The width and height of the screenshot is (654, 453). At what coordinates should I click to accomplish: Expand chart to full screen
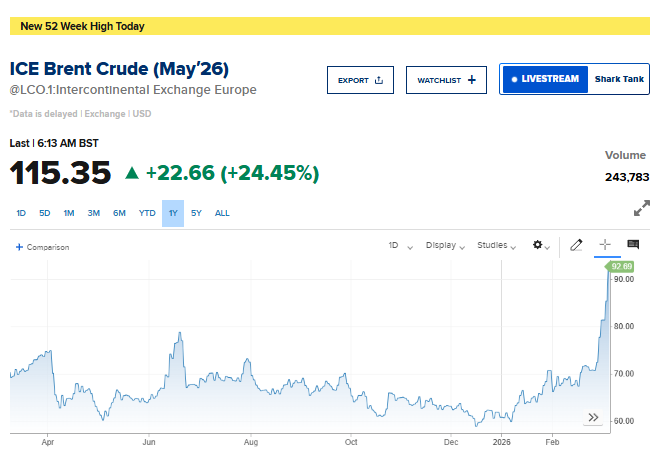pyautogui.click(x=642, y=209)
